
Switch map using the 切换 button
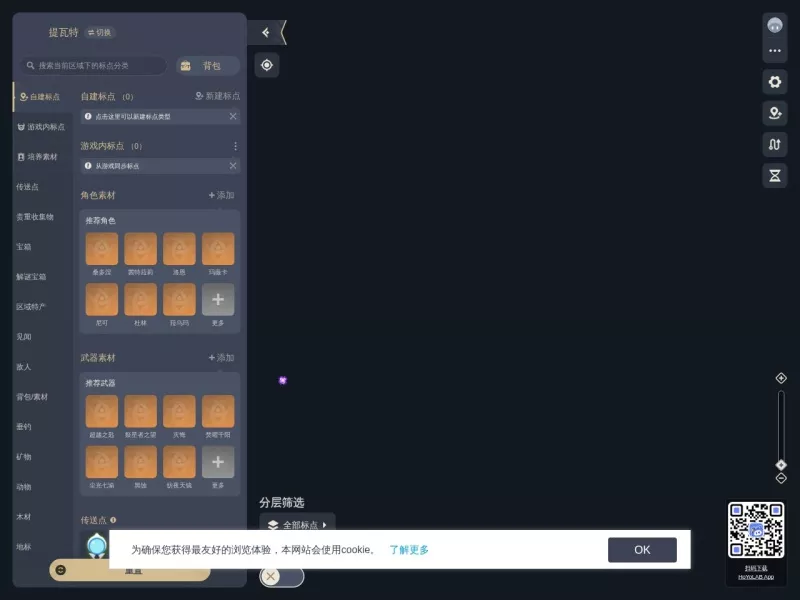[100, 33]
